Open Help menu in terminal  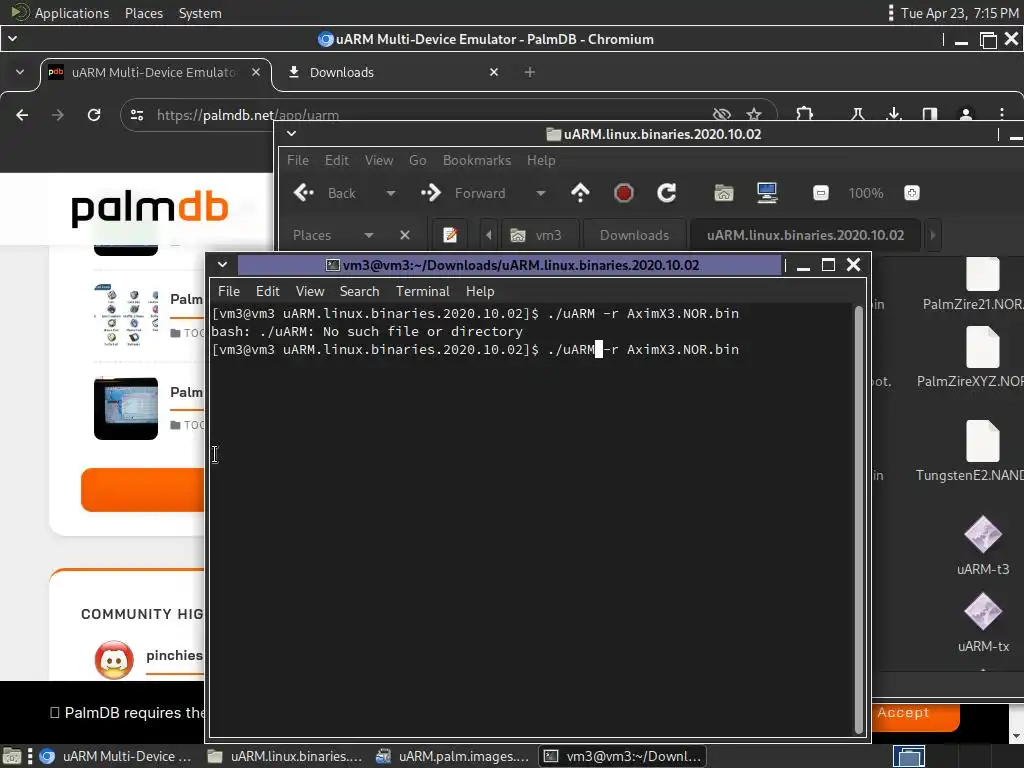(480, 291)
